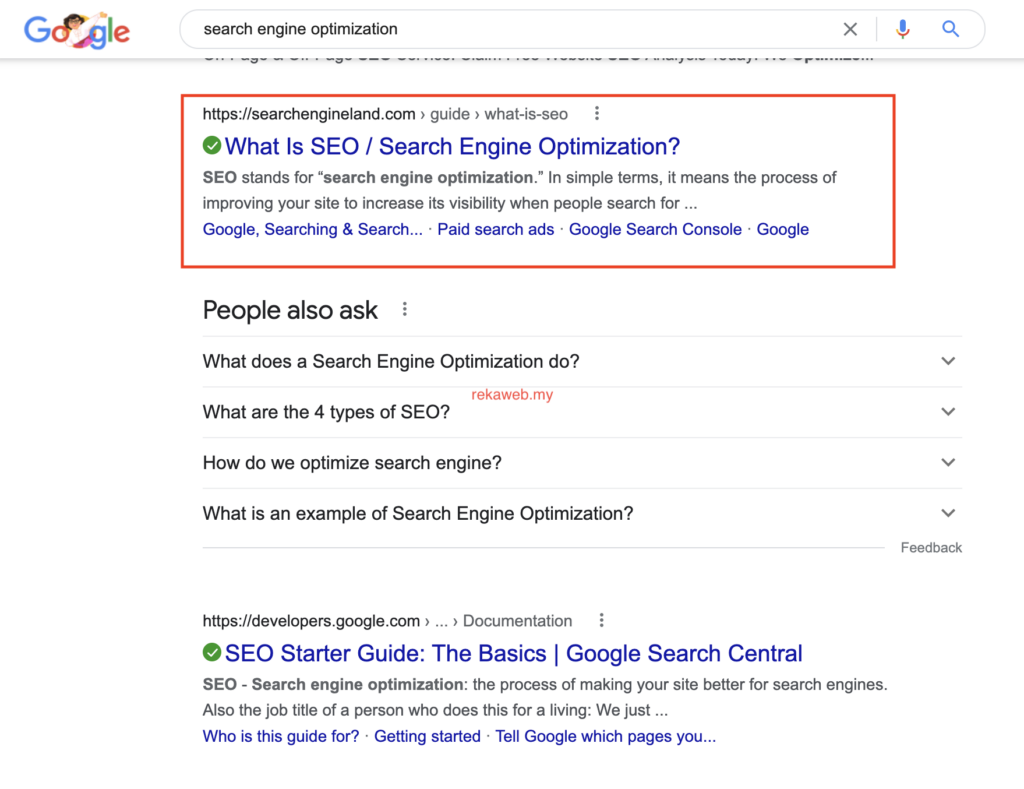The height and width of the screenshot is (789, 1024).
Task: Start voice search with microphone icon
Action: [903, 29]
